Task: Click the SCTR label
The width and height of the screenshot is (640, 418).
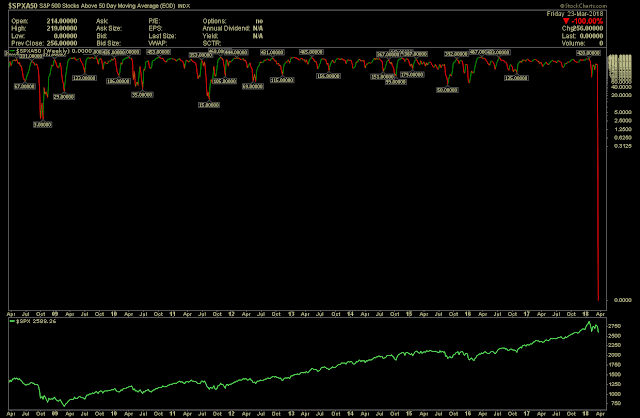Action: click(211, 43)
